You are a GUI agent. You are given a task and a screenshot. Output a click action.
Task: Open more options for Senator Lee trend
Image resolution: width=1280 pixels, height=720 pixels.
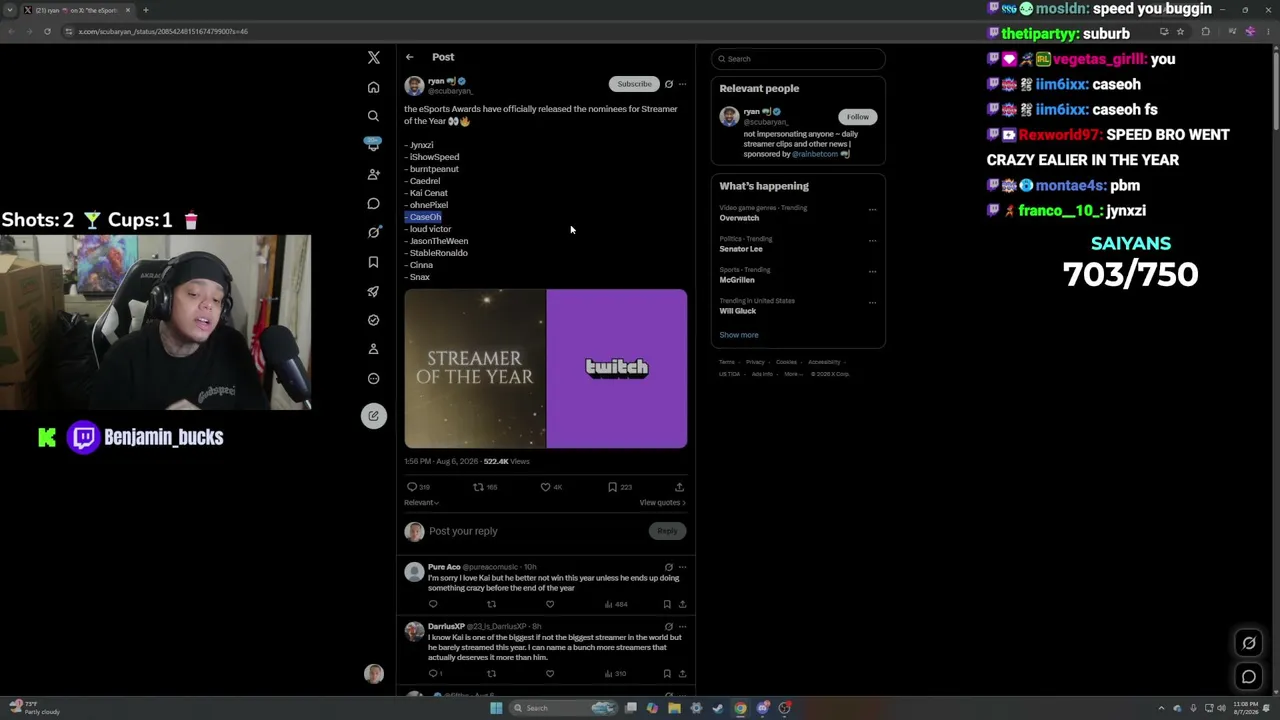[872, 240]
